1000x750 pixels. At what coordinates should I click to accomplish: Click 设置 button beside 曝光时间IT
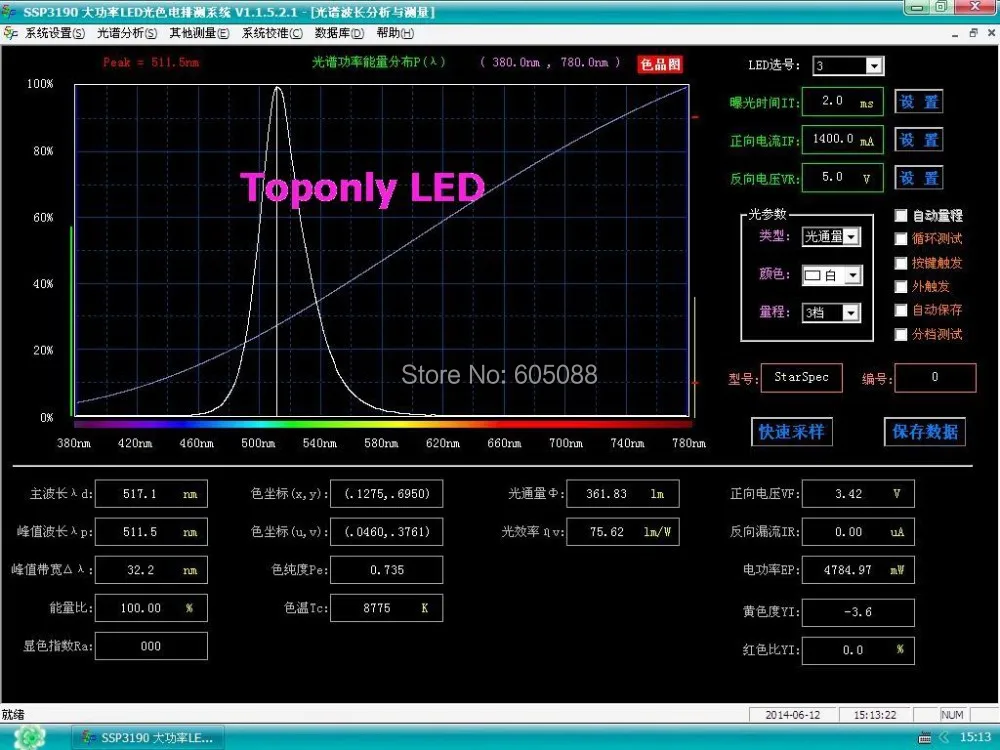click(919, 102)
